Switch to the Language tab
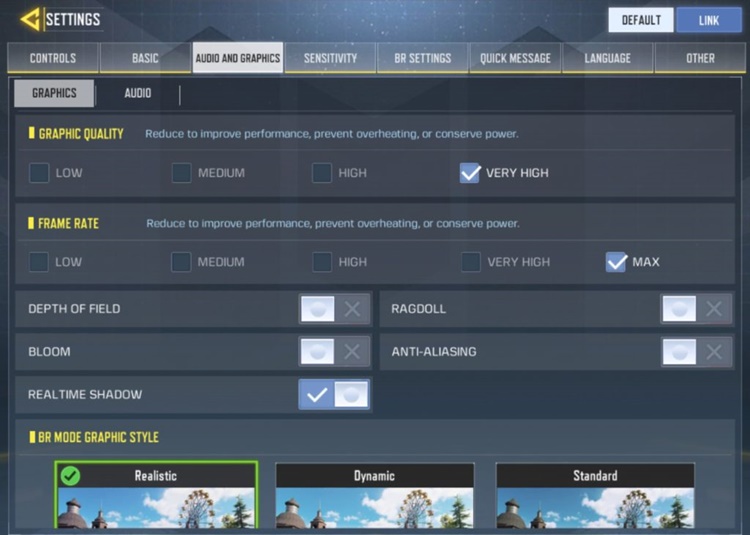The image size is (750, 535). click(607, 58)
